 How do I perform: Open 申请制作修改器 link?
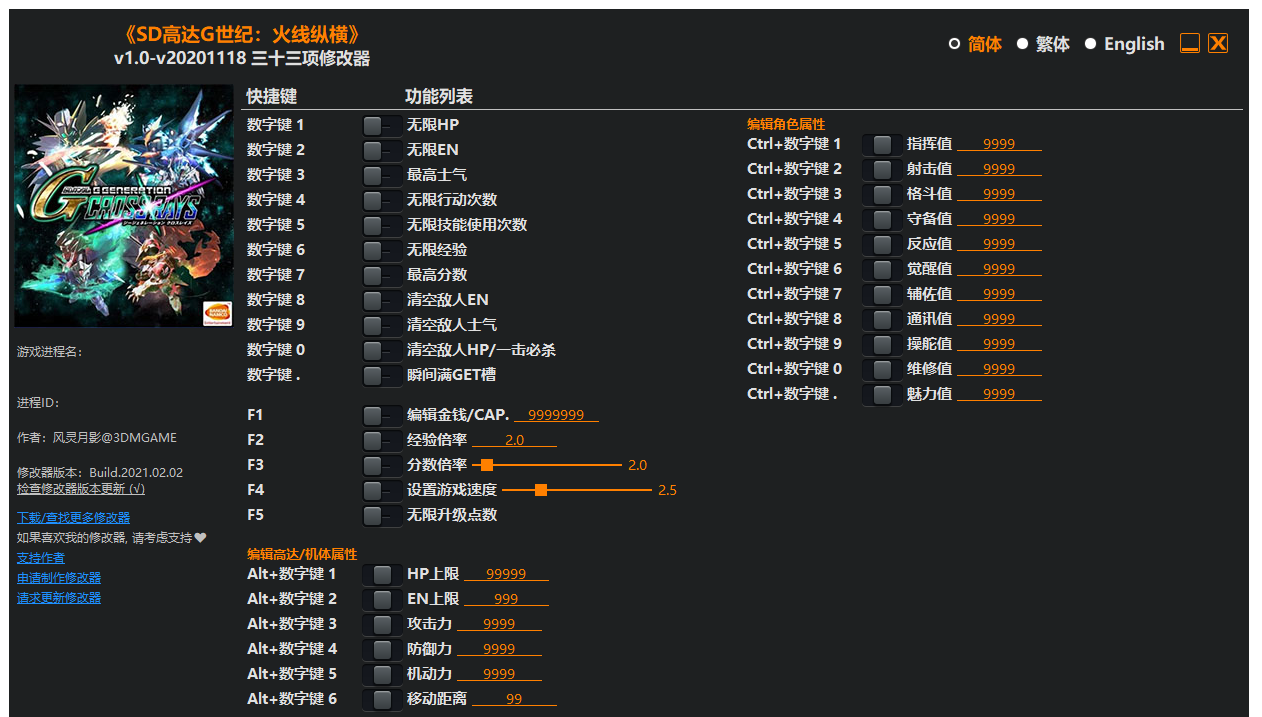pos(59,578)
